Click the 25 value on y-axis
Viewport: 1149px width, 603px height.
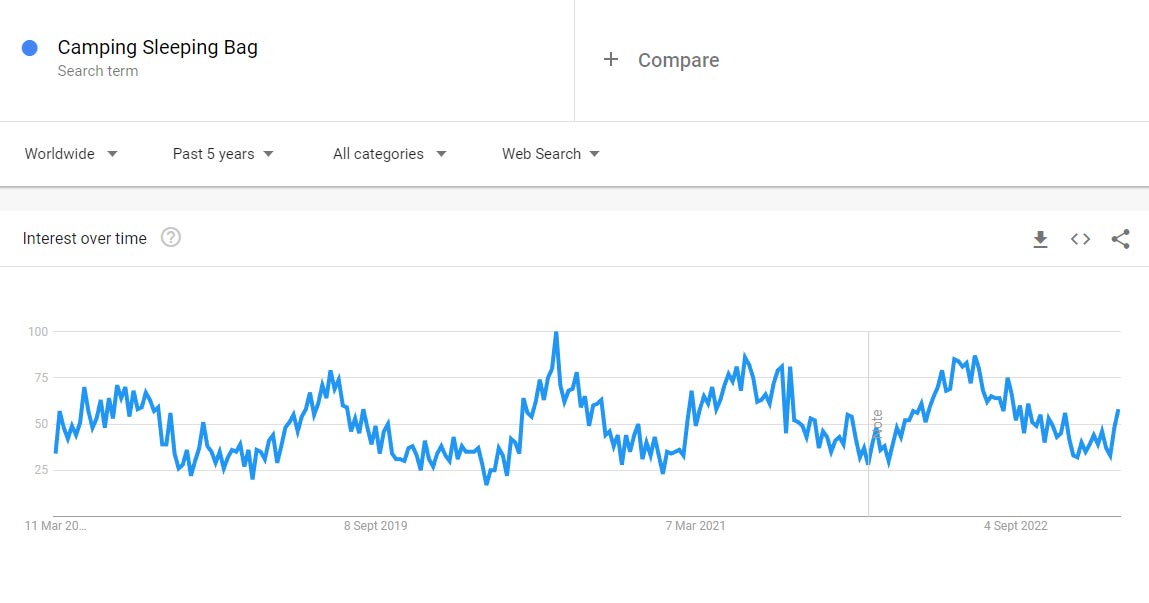click(x=41, y=470)
